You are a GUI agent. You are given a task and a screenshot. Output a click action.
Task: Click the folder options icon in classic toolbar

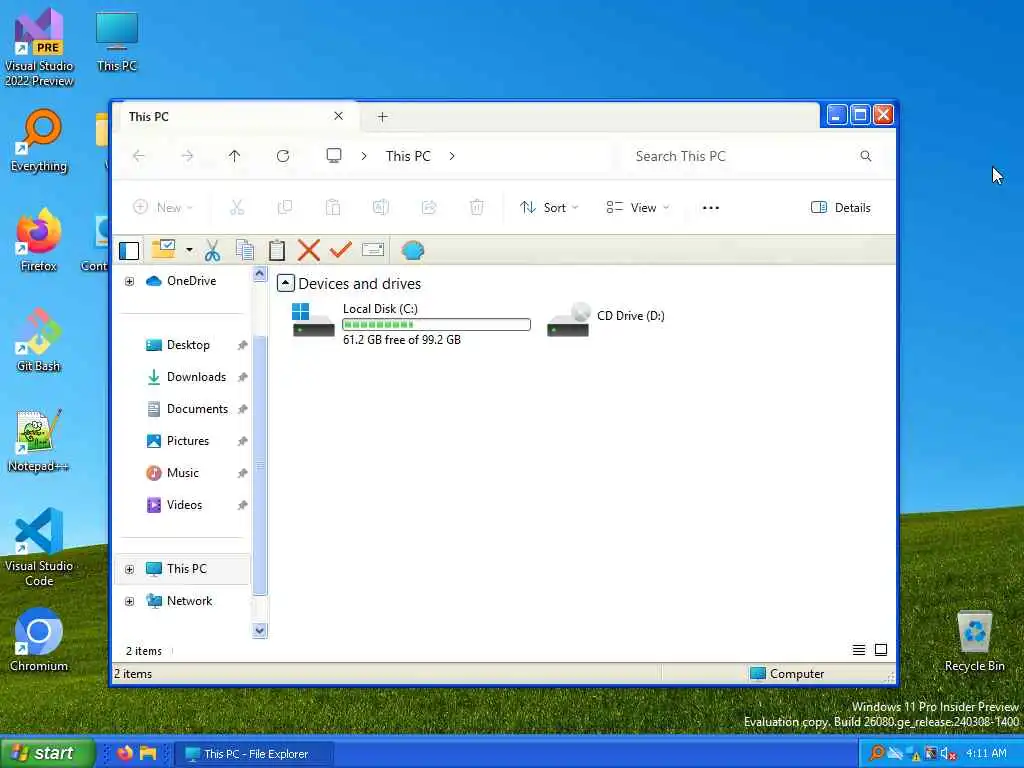(x=163, y=249)
